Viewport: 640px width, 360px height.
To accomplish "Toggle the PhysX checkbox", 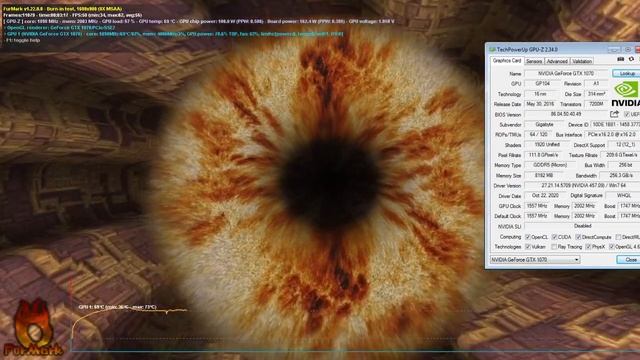I will [x=588, y=247].
